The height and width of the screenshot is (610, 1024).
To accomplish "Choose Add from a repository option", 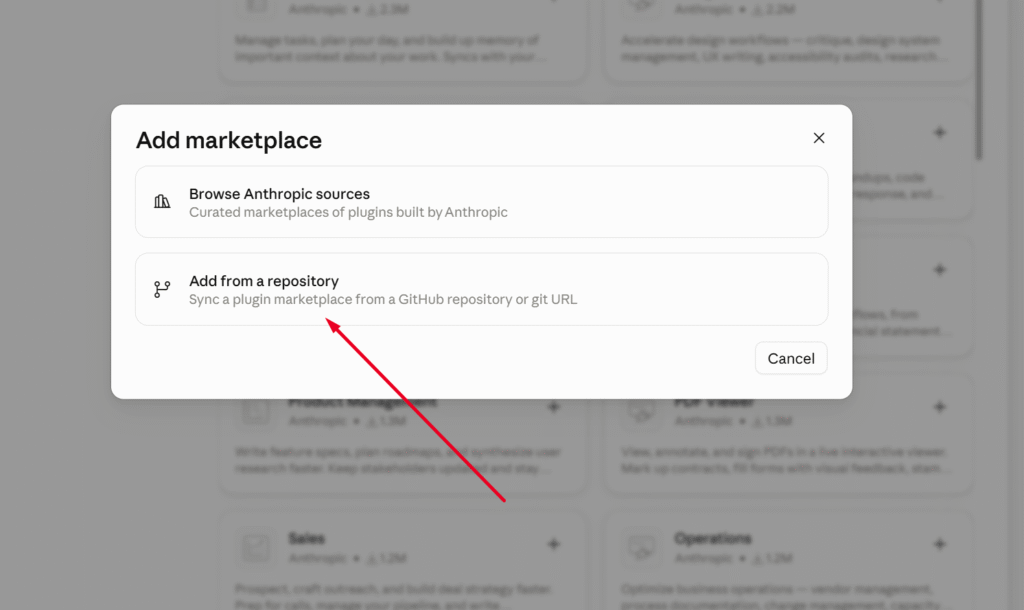I will tap(481, 289).
